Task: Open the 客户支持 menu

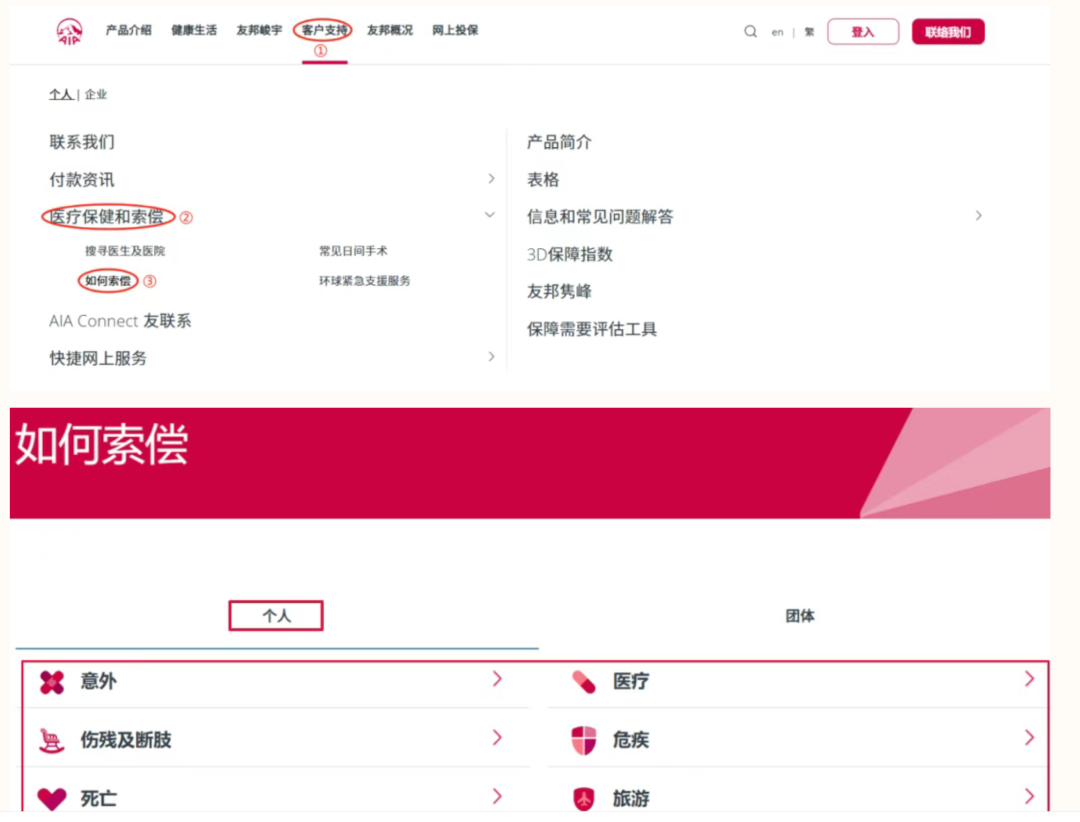Action: point(324,31)
